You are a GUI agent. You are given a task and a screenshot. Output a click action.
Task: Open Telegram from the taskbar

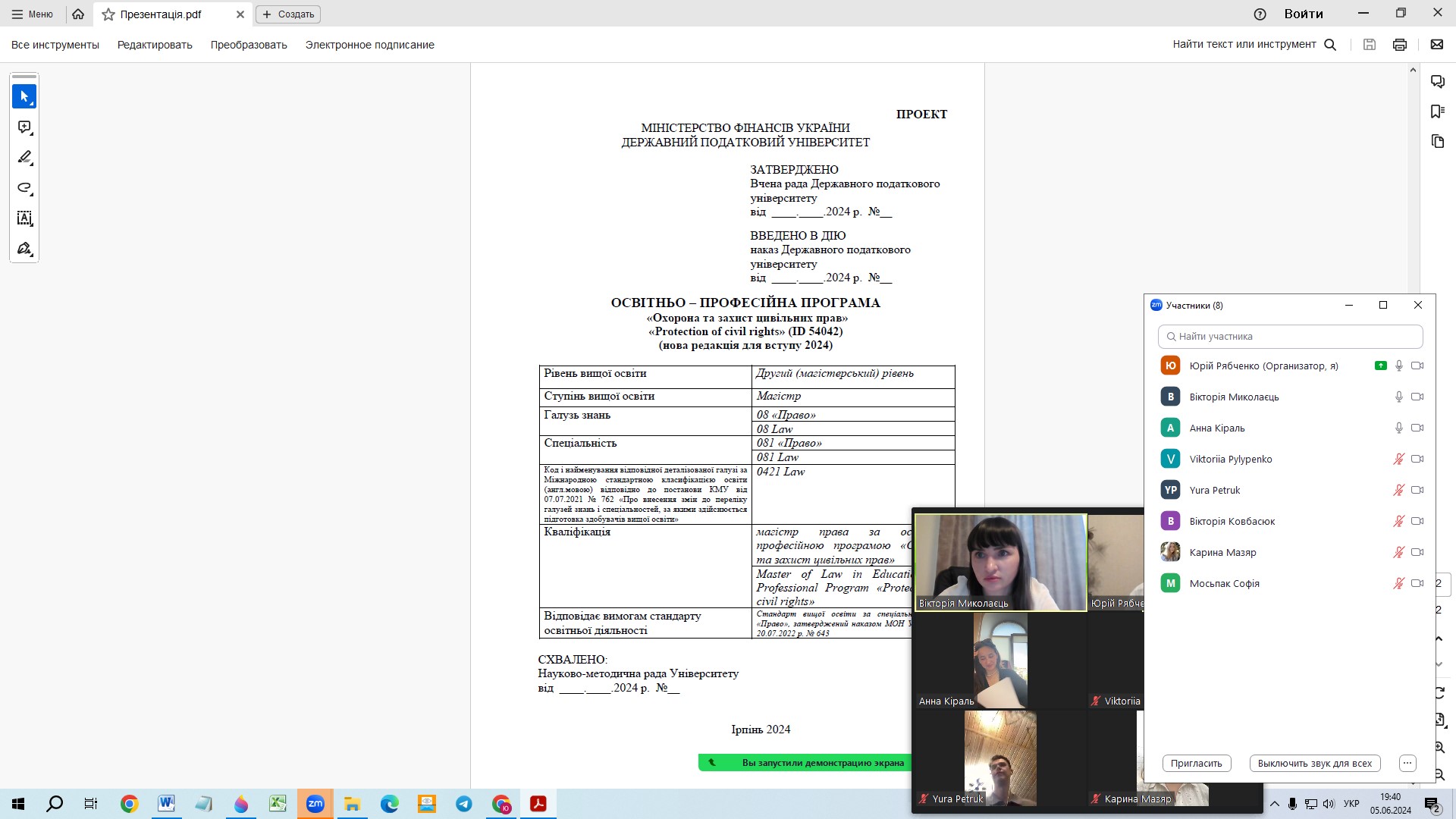[x=464, y=804]
